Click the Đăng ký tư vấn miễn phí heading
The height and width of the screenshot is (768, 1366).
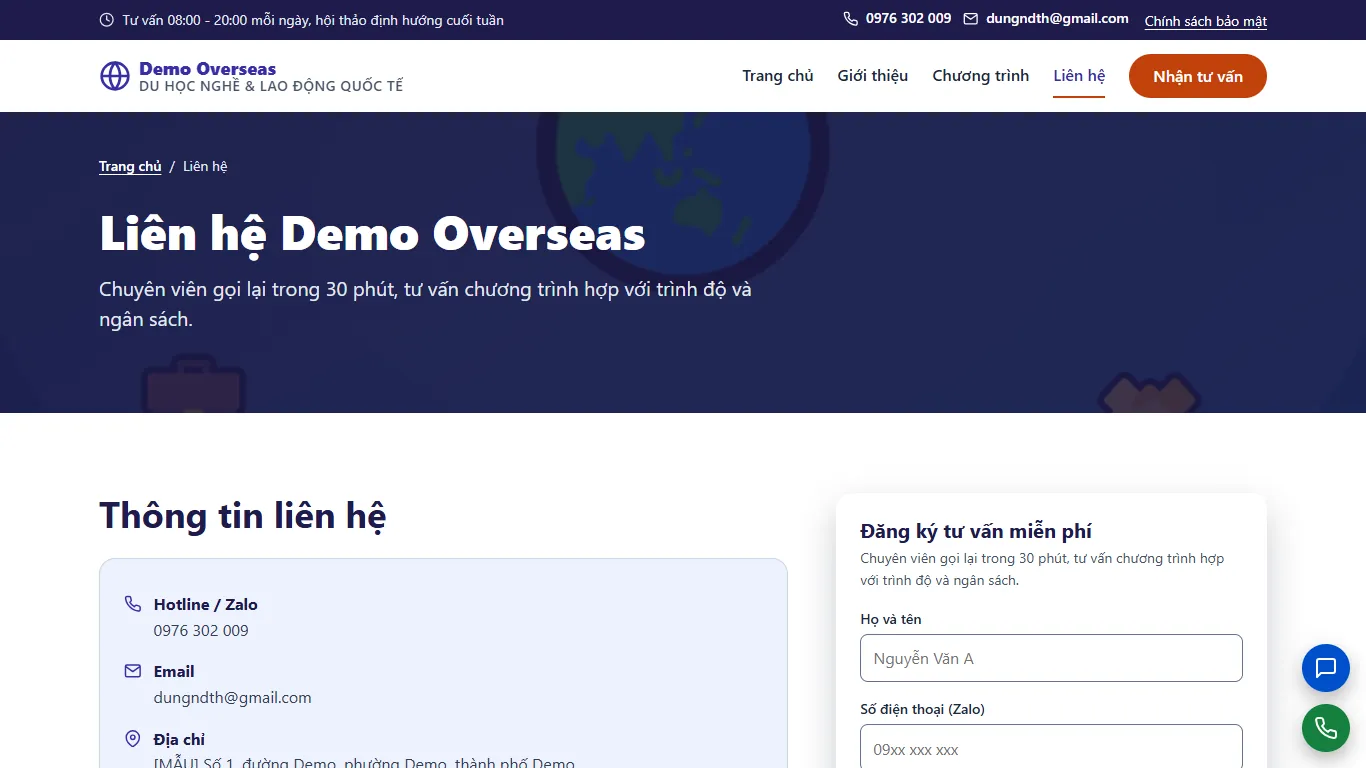click(976, 531)
